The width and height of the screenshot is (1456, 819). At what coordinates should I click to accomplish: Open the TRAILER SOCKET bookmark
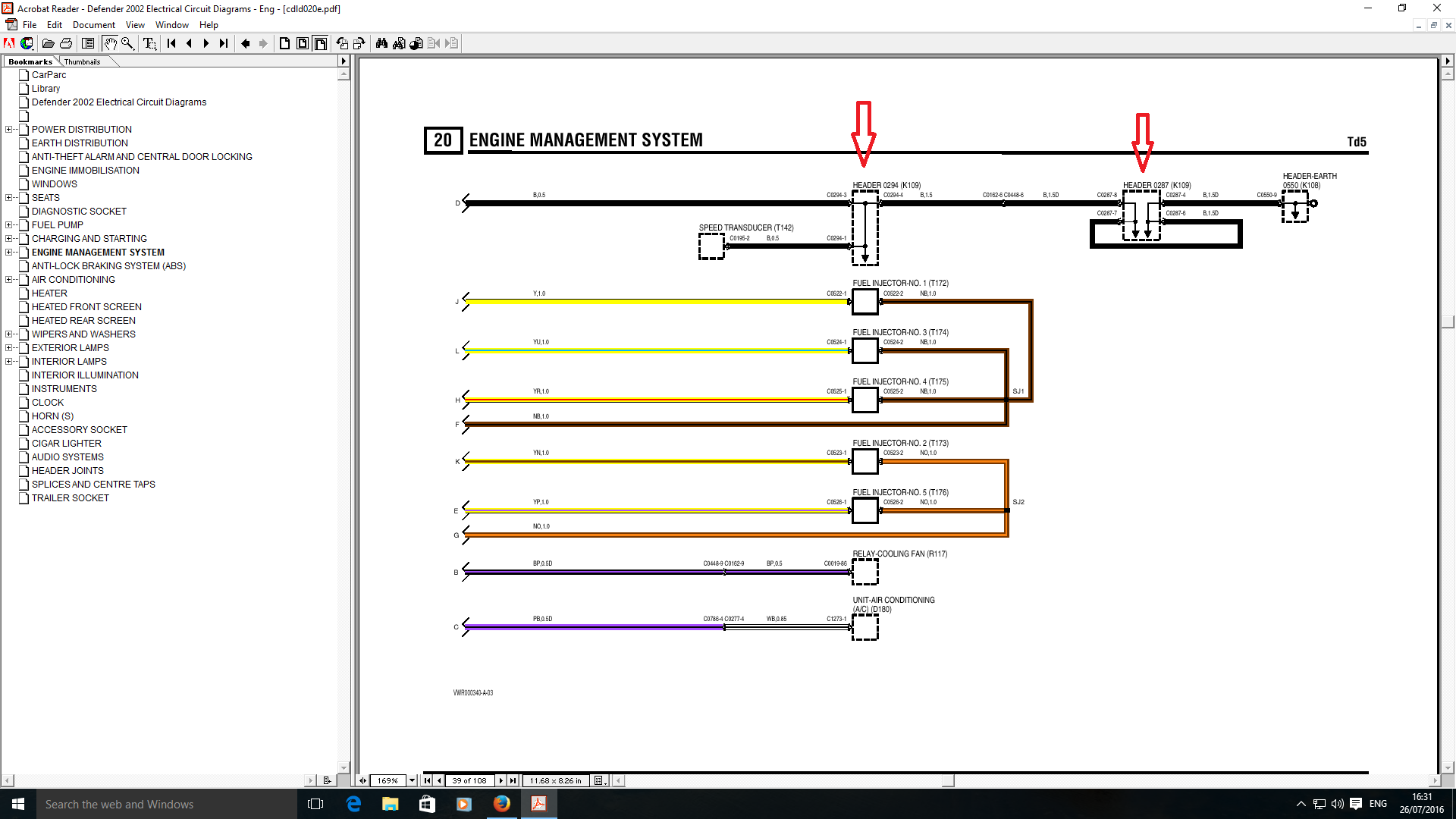pyautogui.click(x=70, y=498)
